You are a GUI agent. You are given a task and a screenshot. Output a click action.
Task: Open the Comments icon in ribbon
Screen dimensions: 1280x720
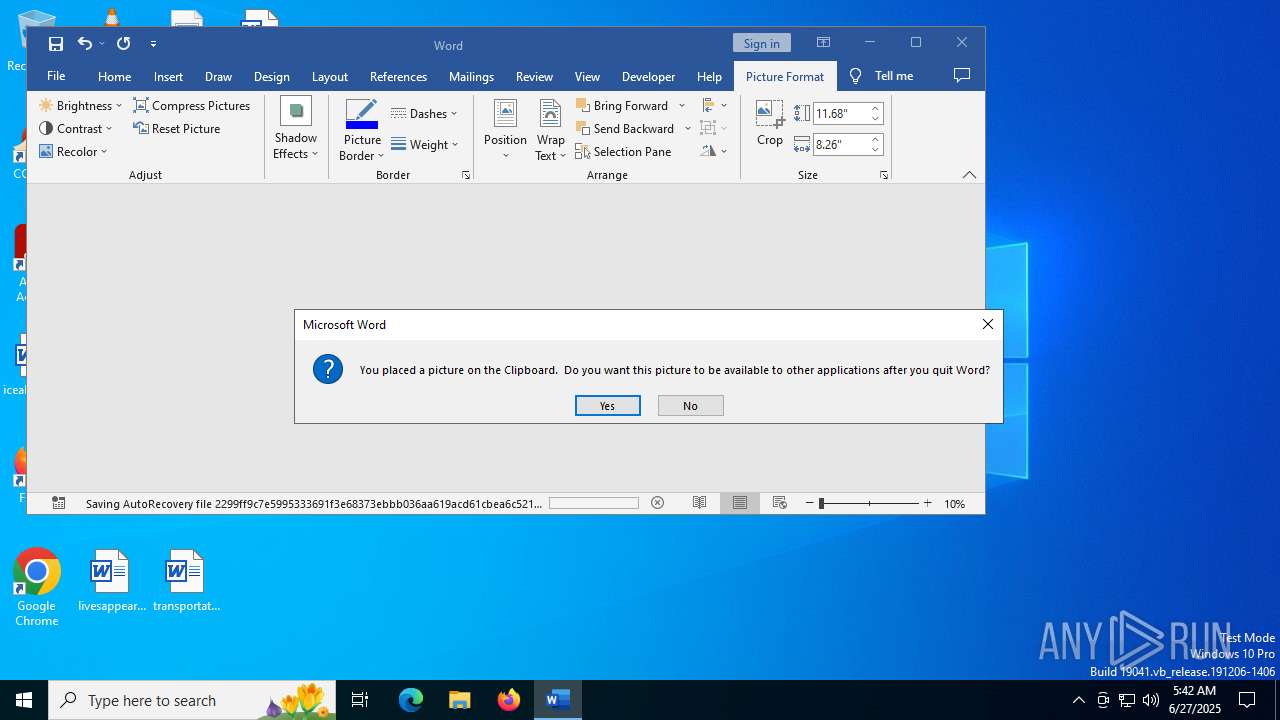pos(962,76)
